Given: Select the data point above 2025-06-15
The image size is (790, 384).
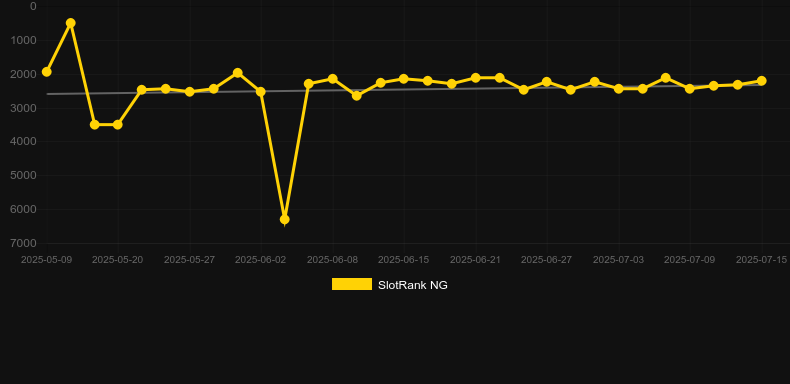Looking at the screenshot, I should (x=404, y=79).
